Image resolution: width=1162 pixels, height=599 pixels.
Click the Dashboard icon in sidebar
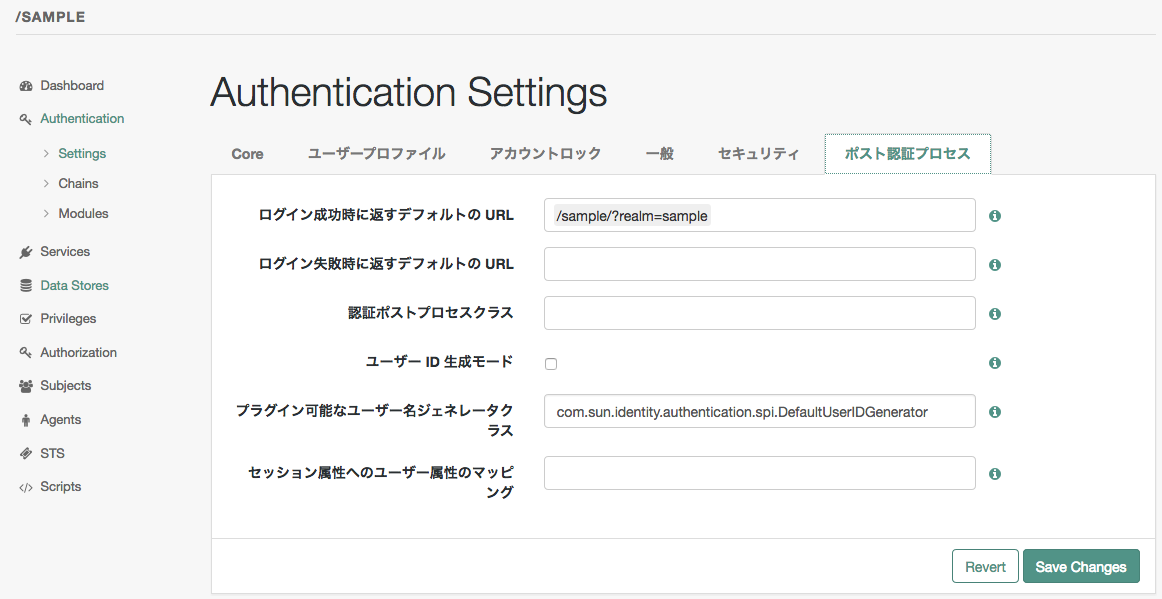tap(26, 86)
